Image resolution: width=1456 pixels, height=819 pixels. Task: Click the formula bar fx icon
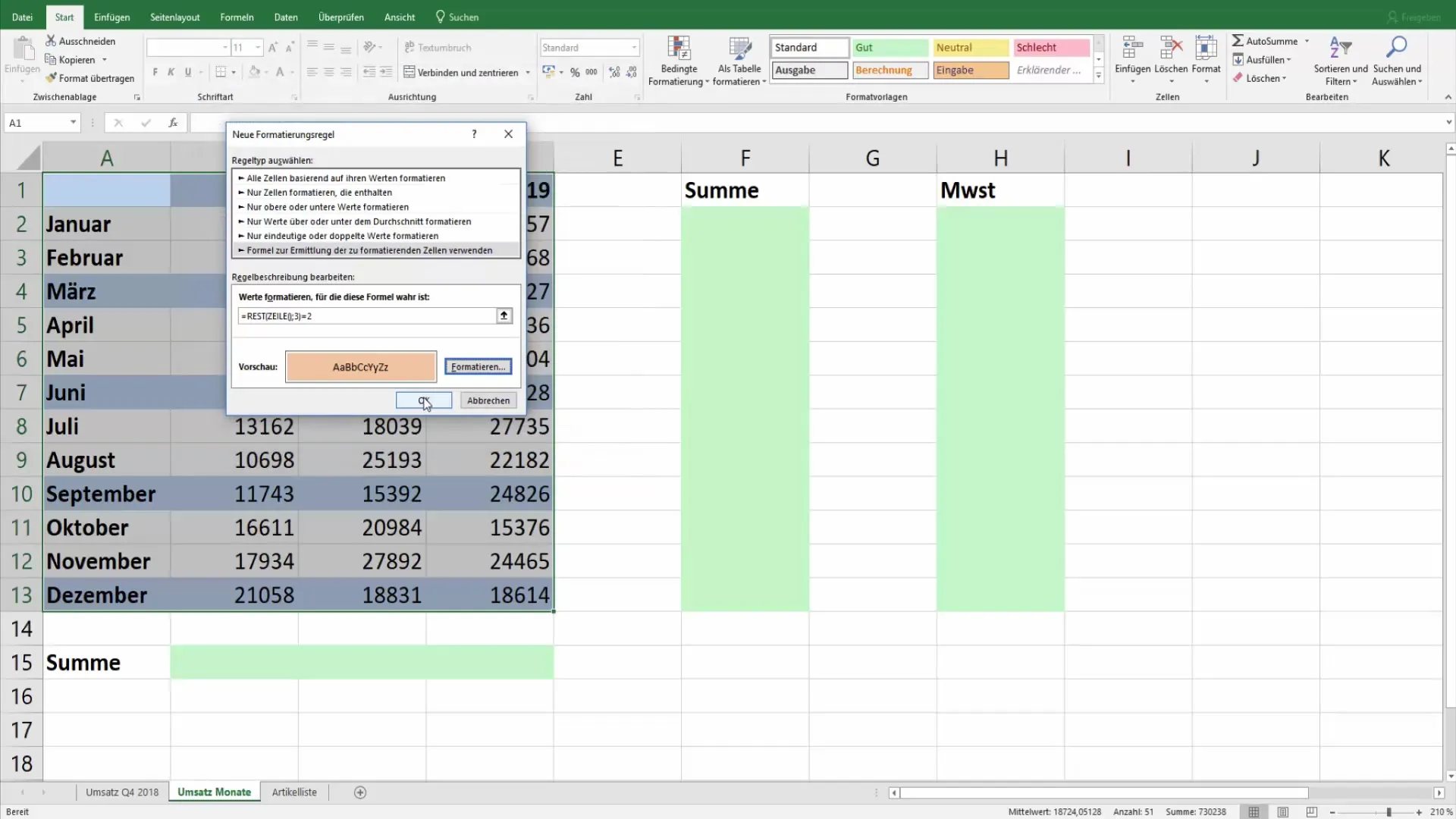click(x=173, y=123)
